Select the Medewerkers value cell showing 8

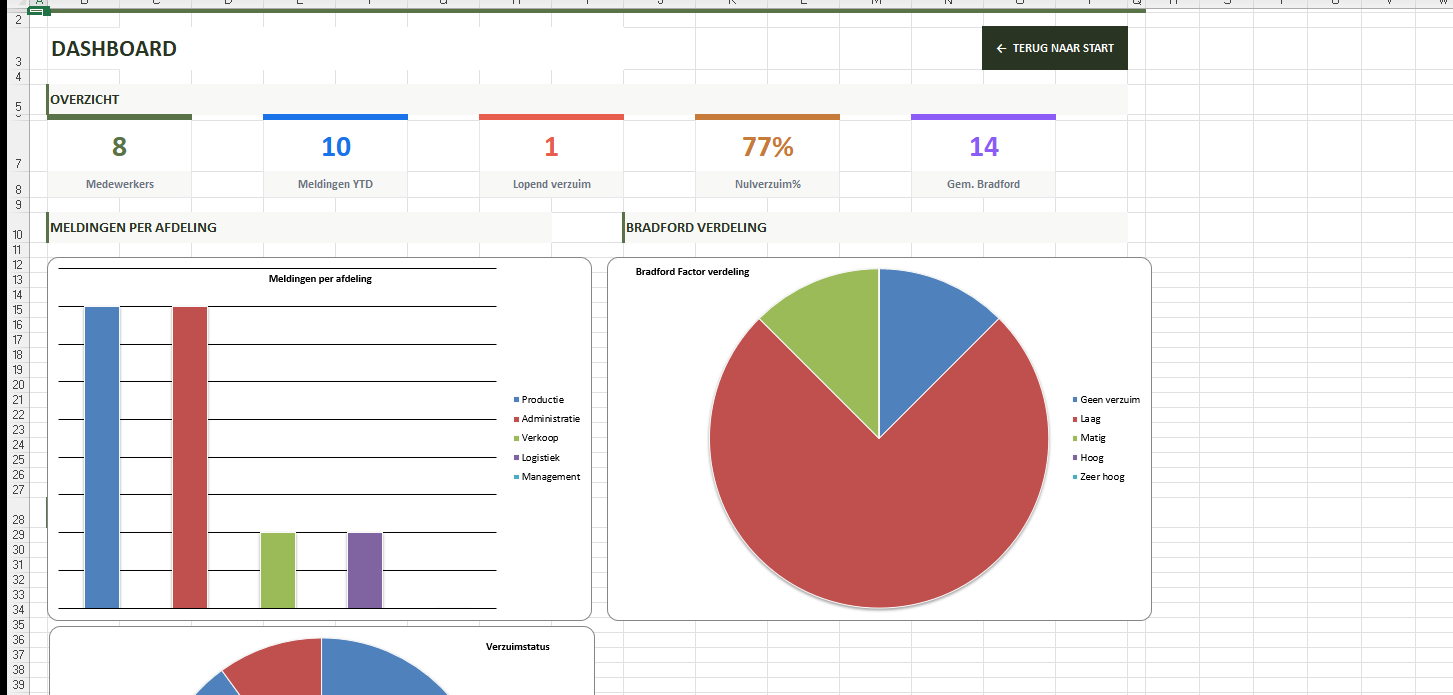point(119,147)
